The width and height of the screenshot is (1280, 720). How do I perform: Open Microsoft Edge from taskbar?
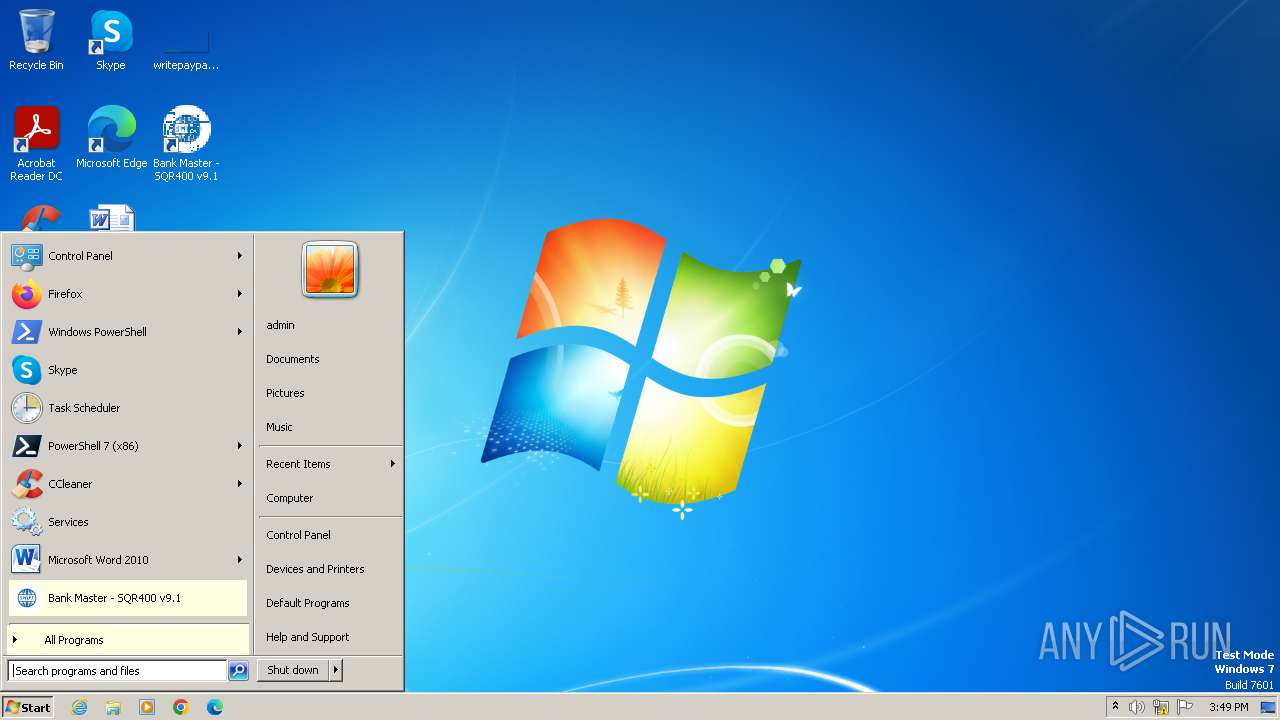215,707
